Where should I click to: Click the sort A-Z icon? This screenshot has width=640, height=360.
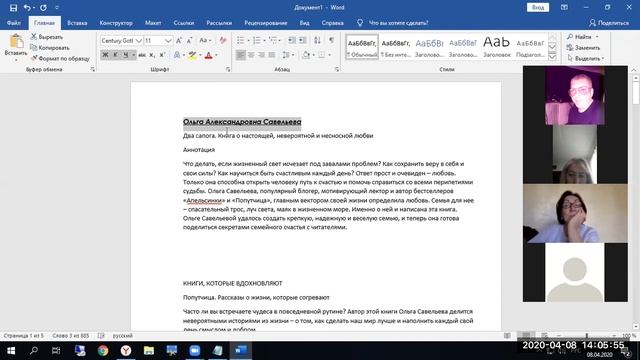(317, 40)
